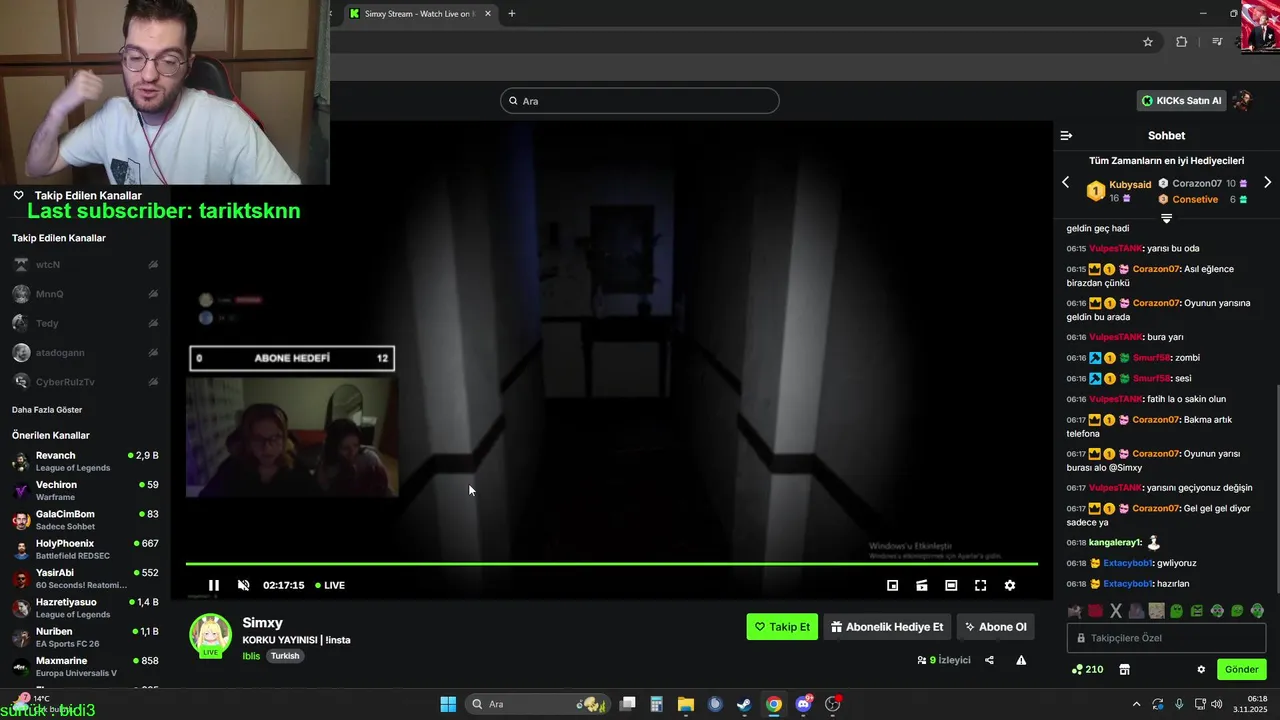Viewport: 1280px width, 720px height.
Task: Share the stream via share icon
Action: 989,660
